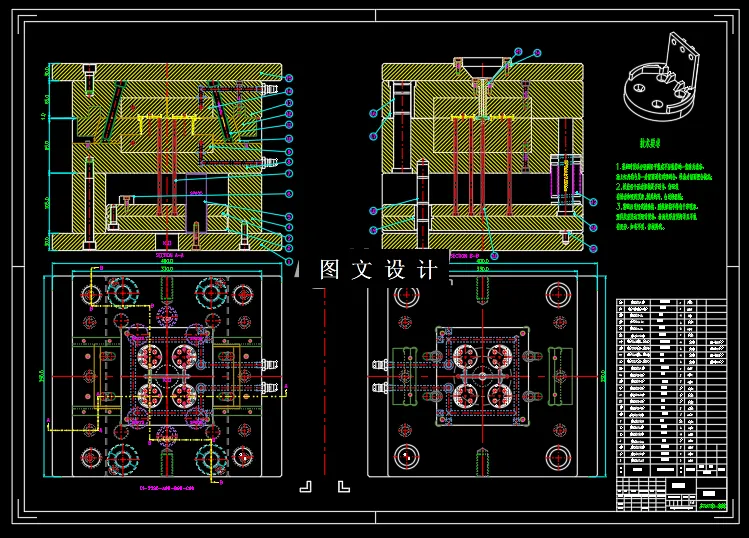Click the SECTION A-A view label
Image resolution: width=749 pixels, height=538 pixels.
[170, 256]
